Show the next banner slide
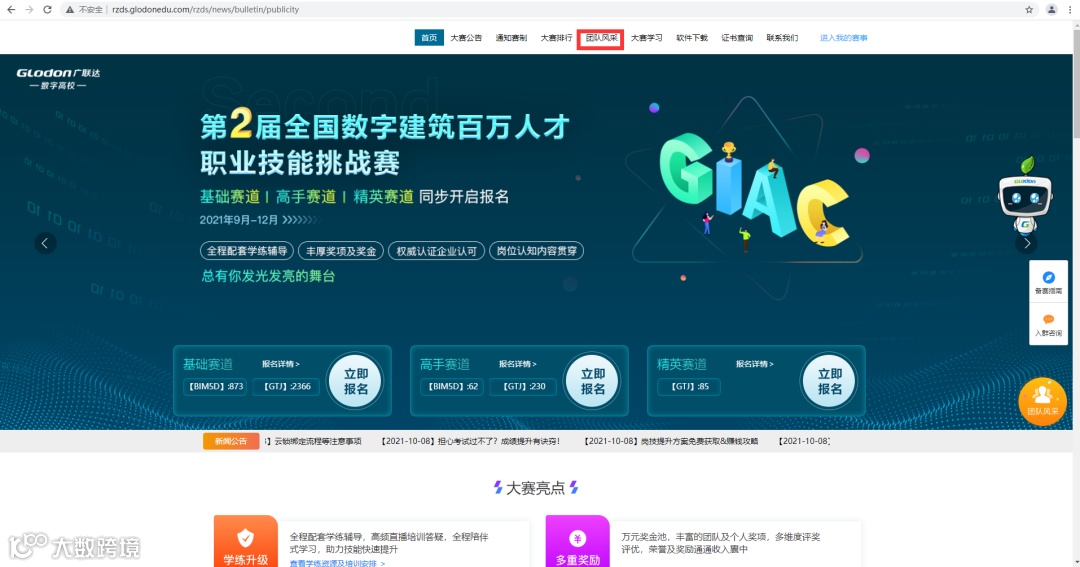Viewport: 1080px width, 567px height. tap(1026, 243)
